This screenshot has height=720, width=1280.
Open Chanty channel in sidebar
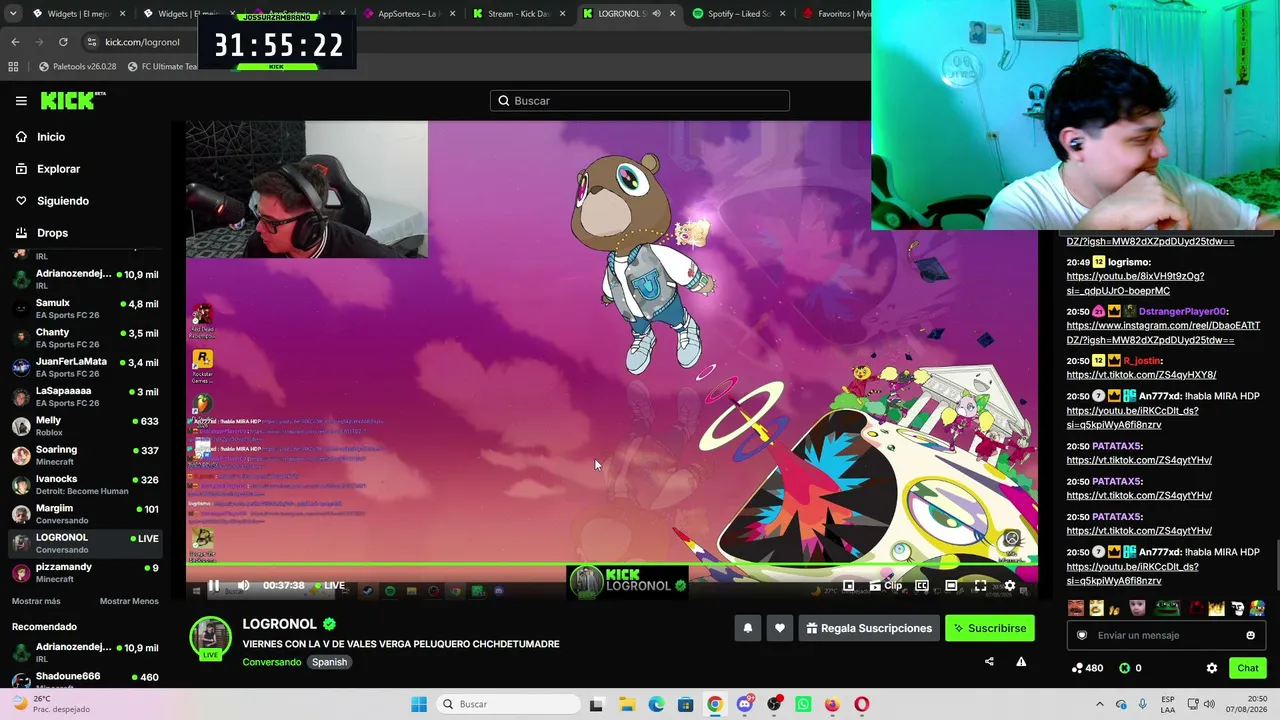tap(85, 338)
